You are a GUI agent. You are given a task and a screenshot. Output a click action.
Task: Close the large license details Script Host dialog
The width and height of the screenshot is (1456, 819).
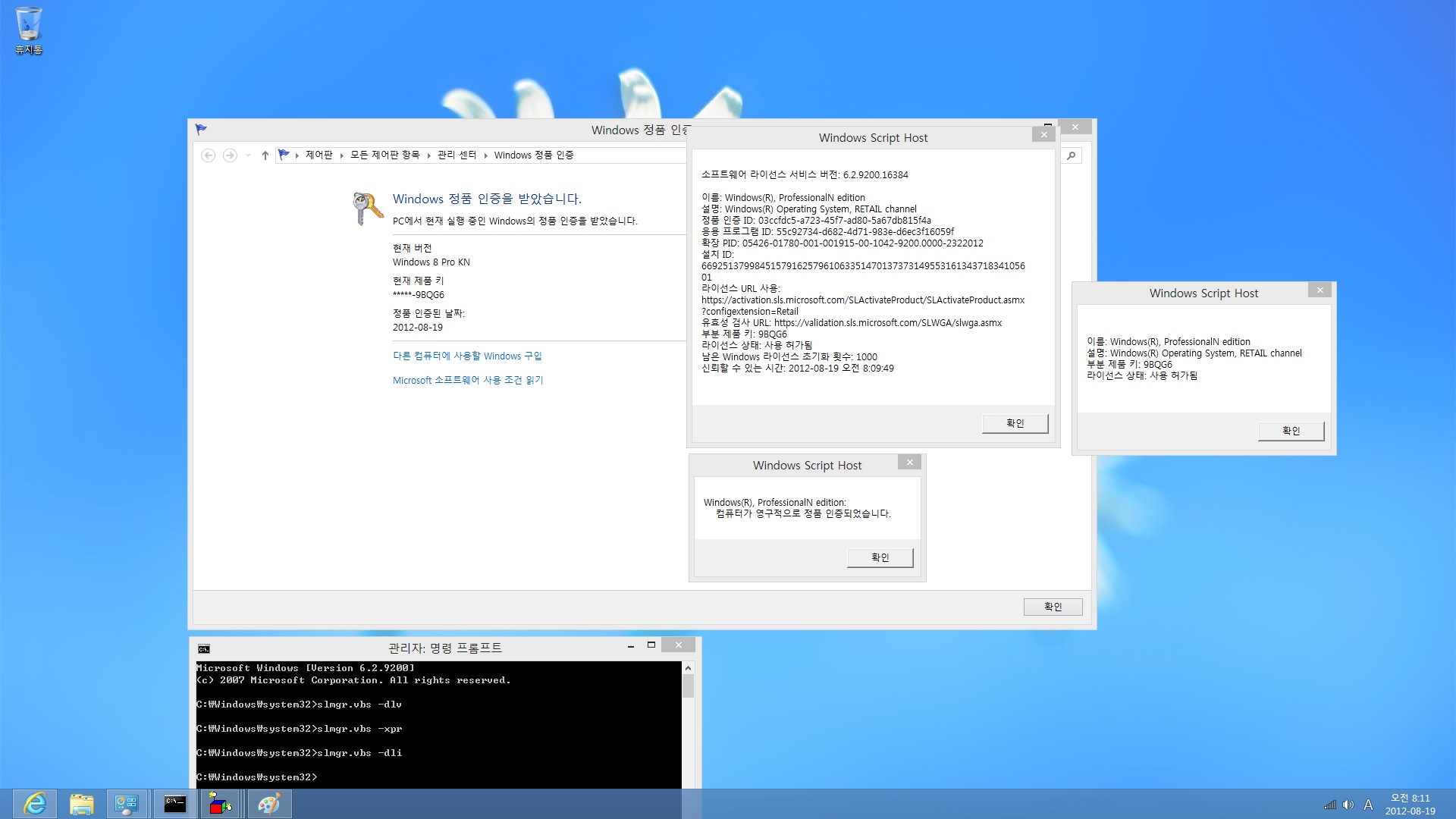coord(1043,134)
